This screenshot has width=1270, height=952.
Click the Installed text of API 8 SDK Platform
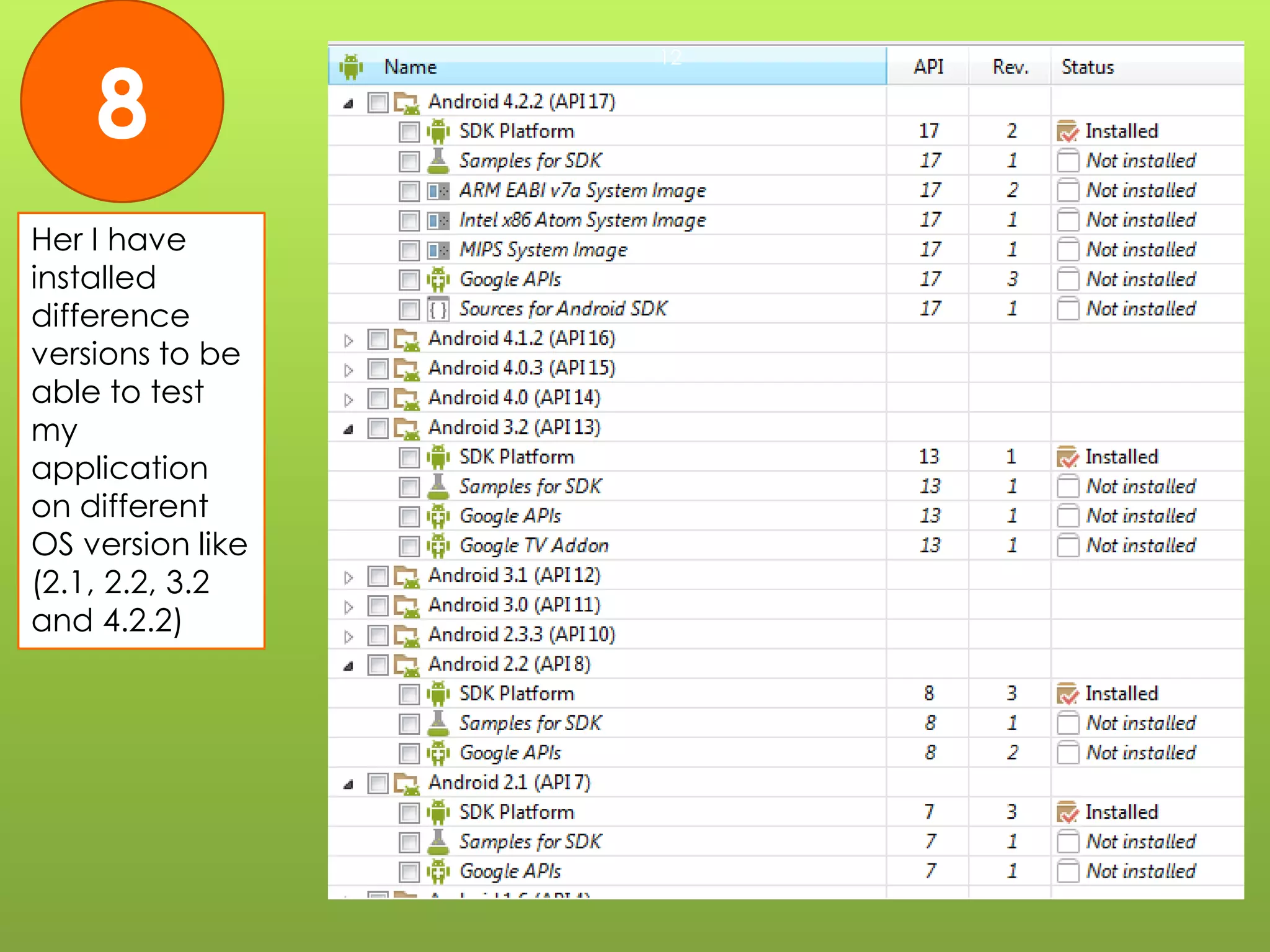[1122, 694]
